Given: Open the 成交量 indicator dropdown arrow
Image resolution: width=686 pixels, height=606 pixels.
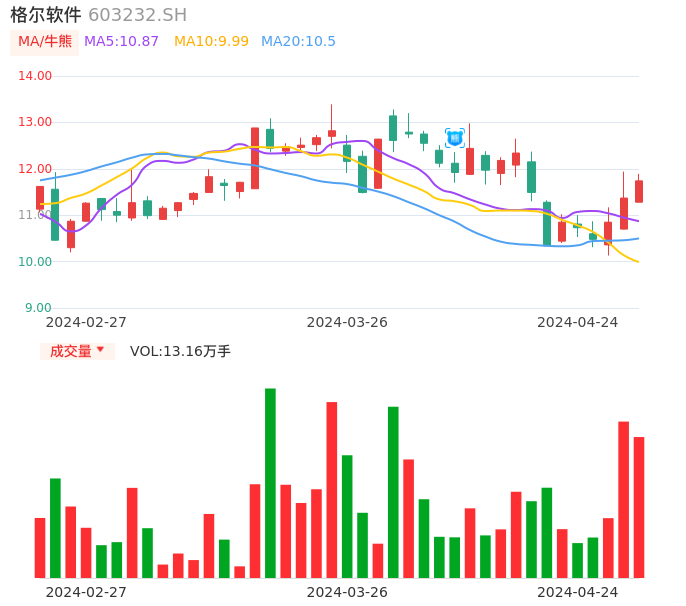Looking at the screenshot, I should pos(100,350).
